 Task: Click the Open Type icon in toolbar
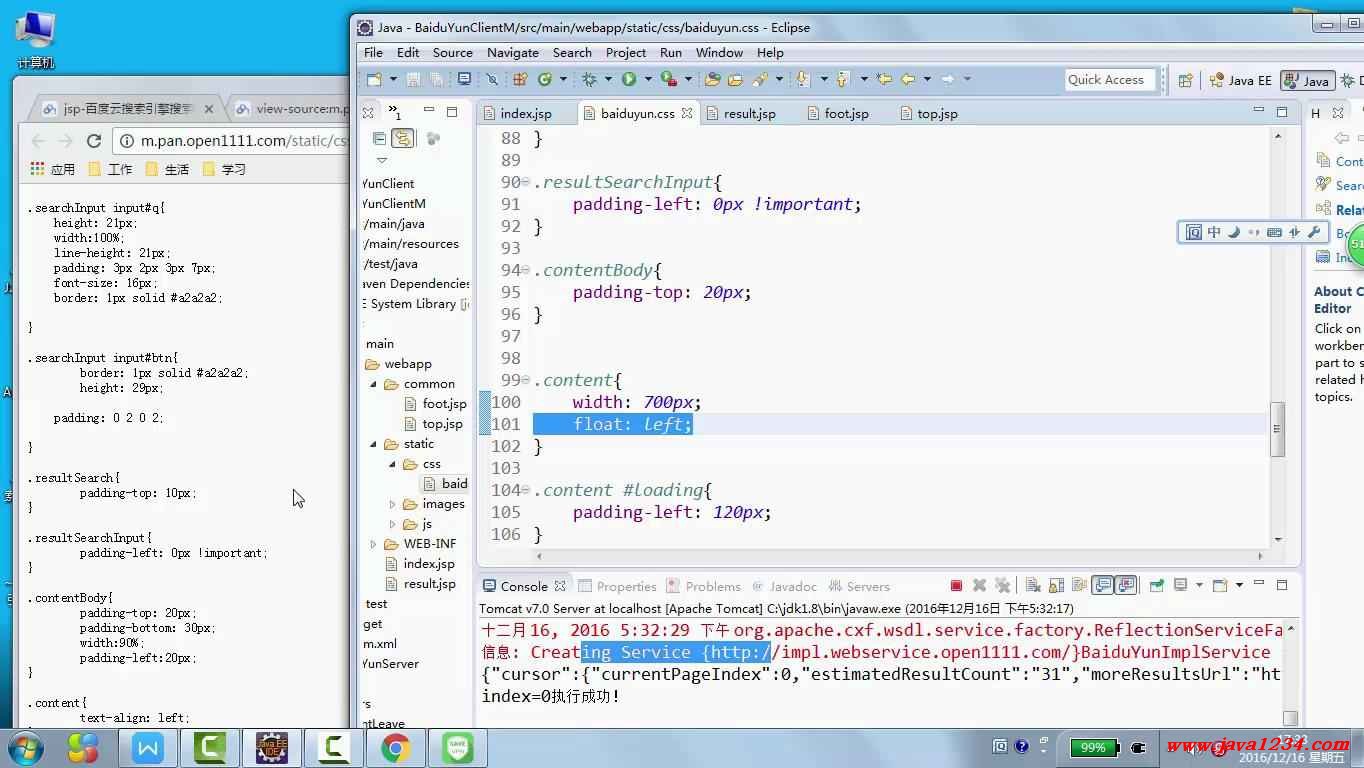coord(713,79)
